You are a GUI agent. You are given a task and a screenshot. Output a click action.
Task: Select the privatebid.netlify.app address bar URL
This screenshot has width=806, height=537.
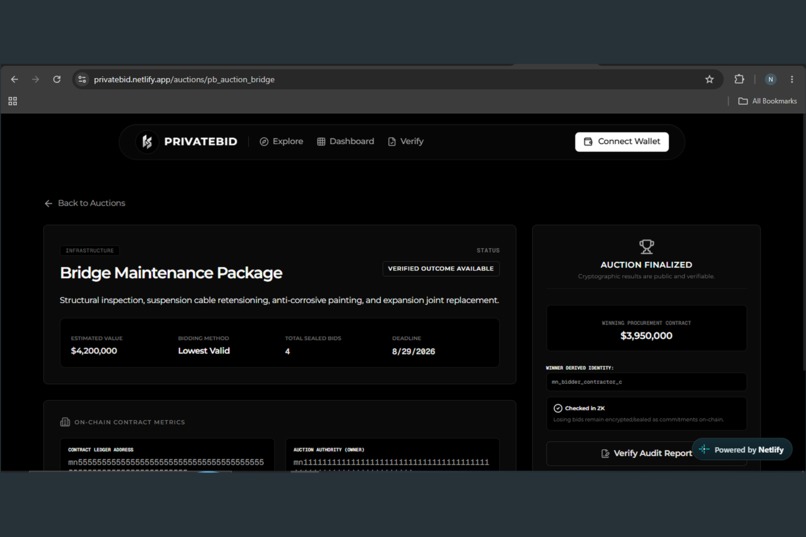click(x=184, y=79)
